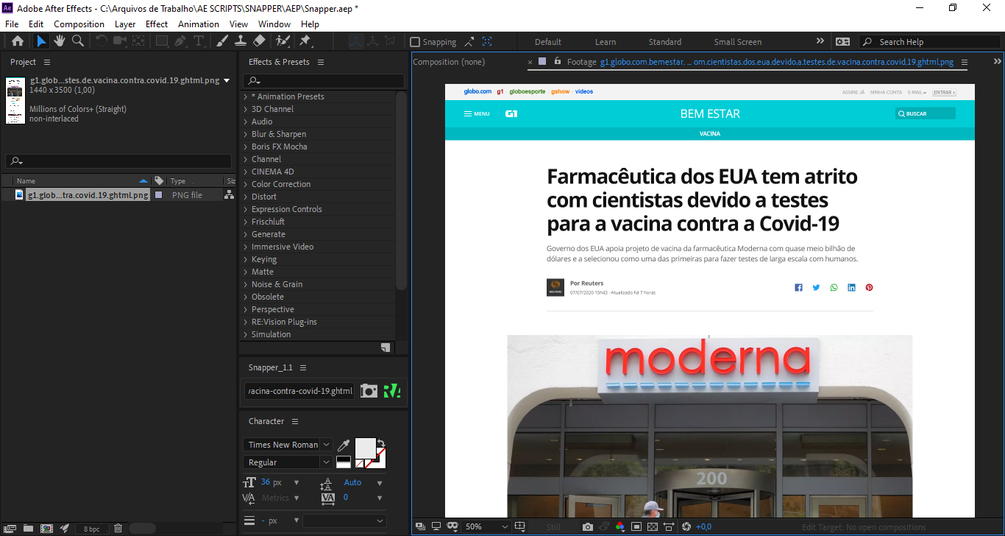
Task: Create a new composition from Project panel
Action: 46,528
